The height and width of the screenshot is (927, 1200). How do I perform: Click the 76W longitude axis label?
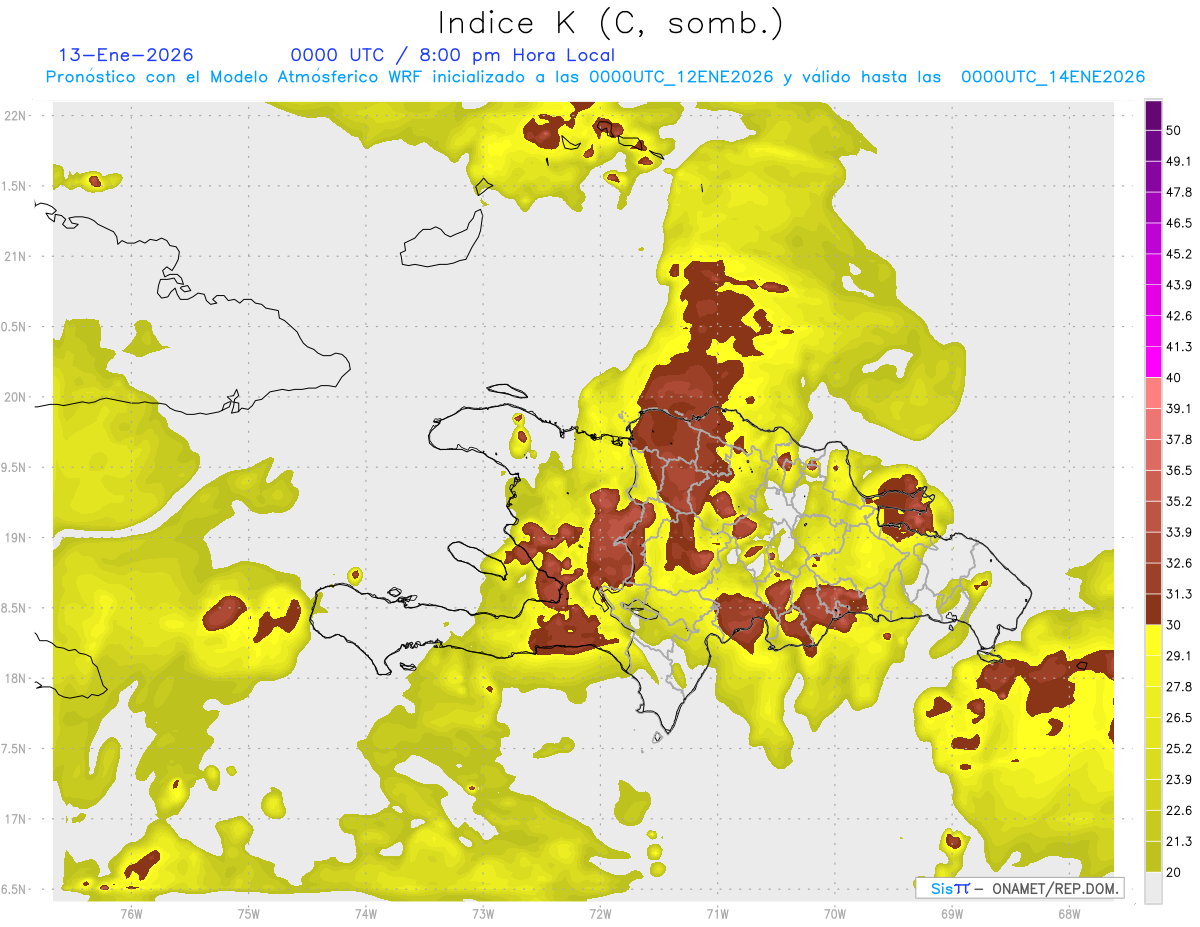pyautogui.click(x=131, y=912)
